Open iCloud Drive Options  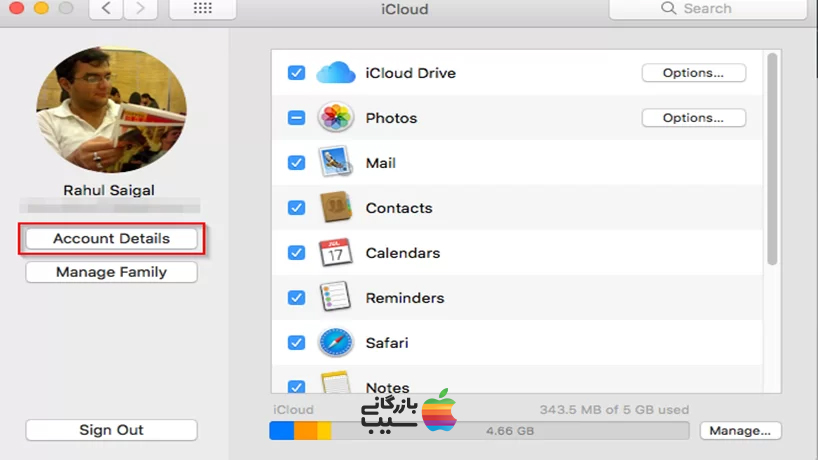[693, 72]
